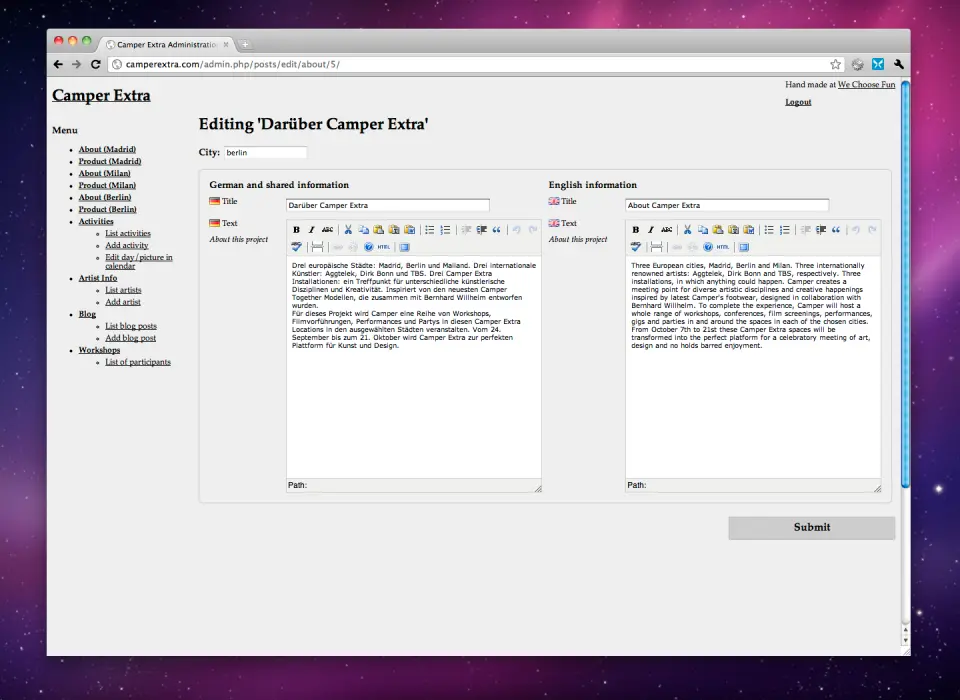Toggle spellchecker in English text editor
The image size is (960, 700).
(636, 247)
